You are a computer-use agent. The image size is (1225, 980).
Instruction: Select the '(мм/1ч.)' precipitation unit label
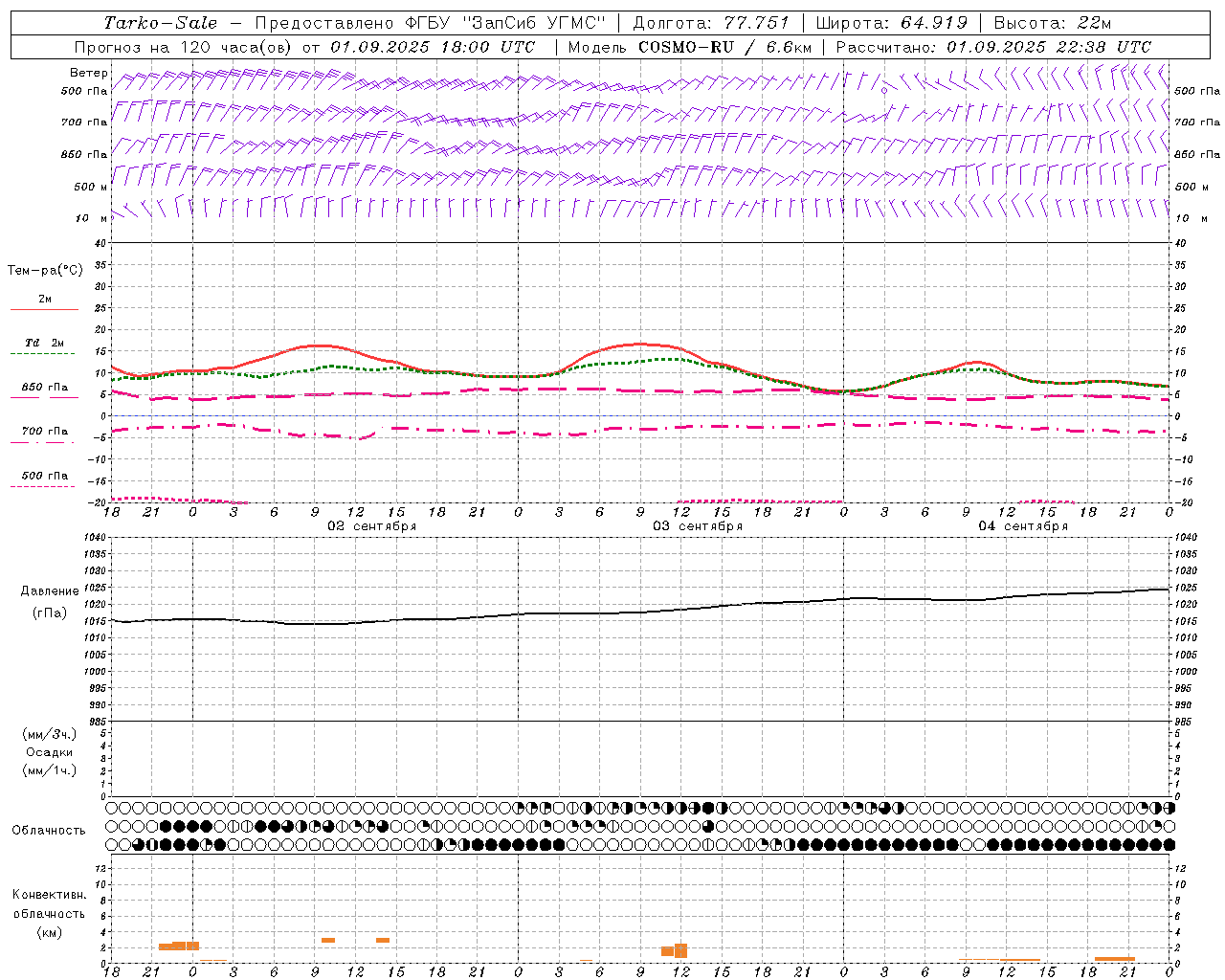50,770
